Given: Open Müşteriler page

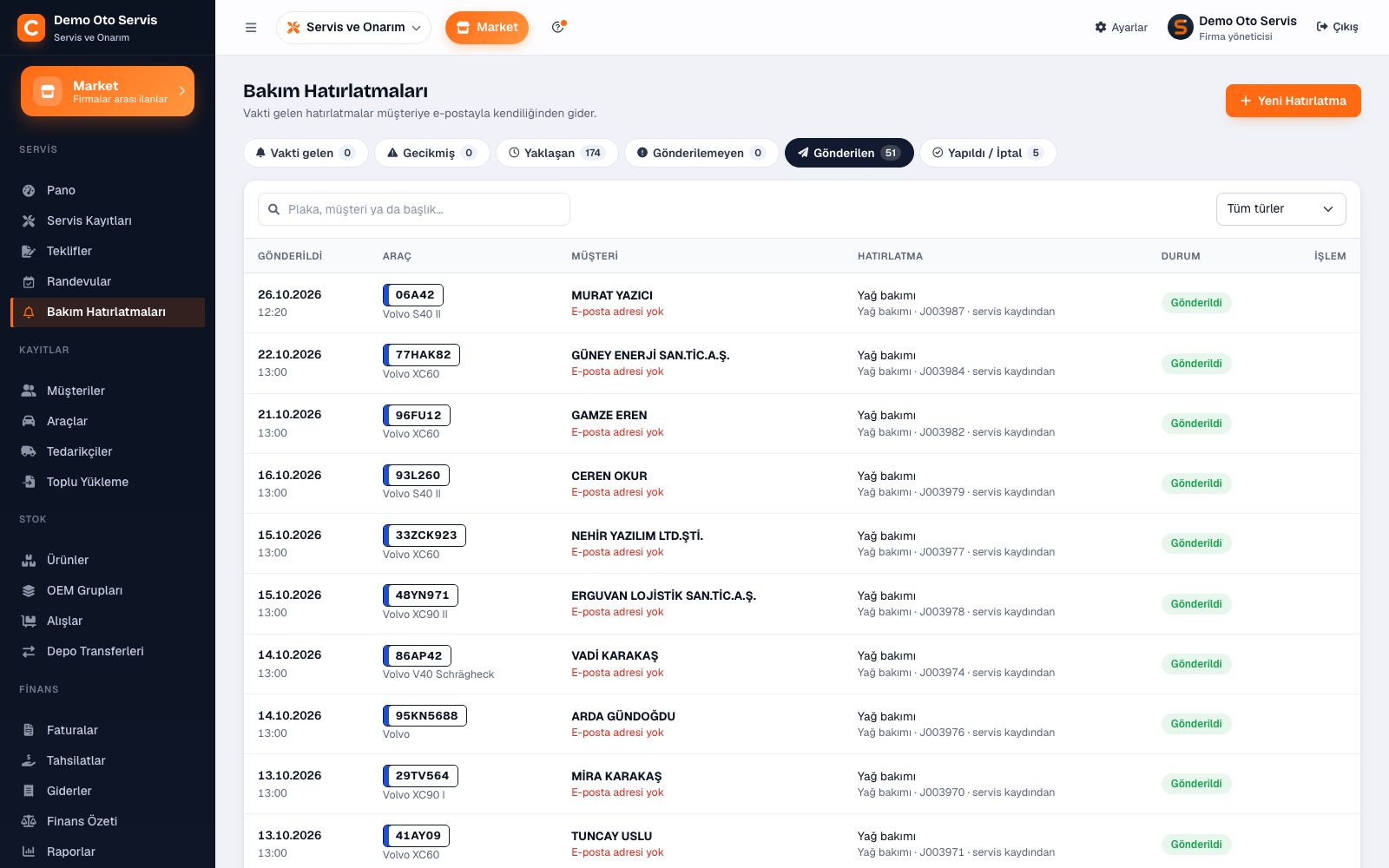Looking at the screenshot, I should [108, 391].
